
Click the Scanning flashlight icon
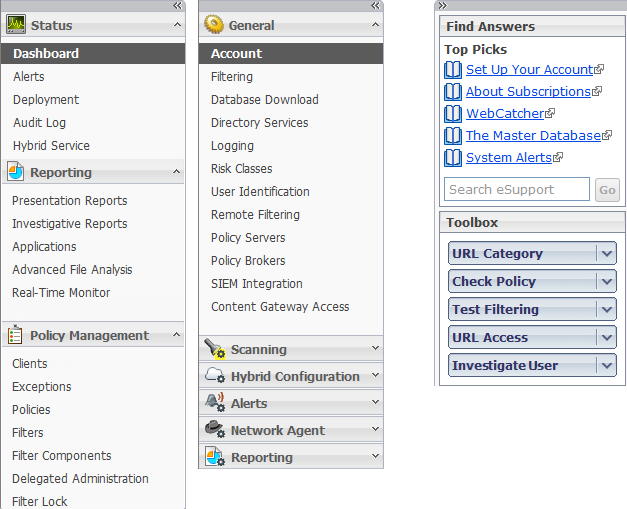click(x=215, y=348)
